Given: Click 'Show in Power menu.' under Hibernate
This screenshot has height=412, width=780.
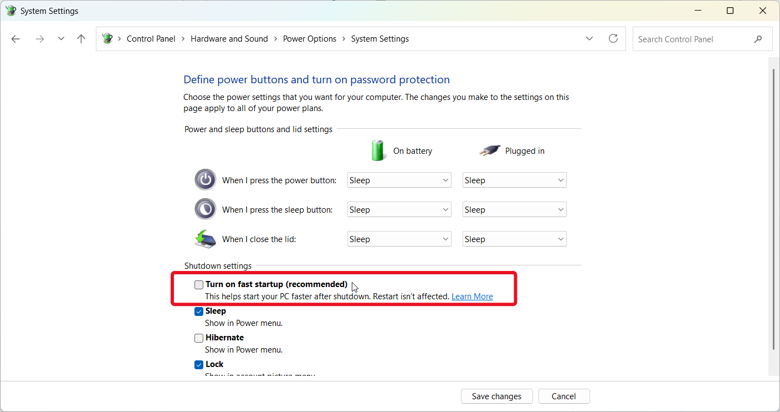Looking at the screenshot, I should 244,350.
